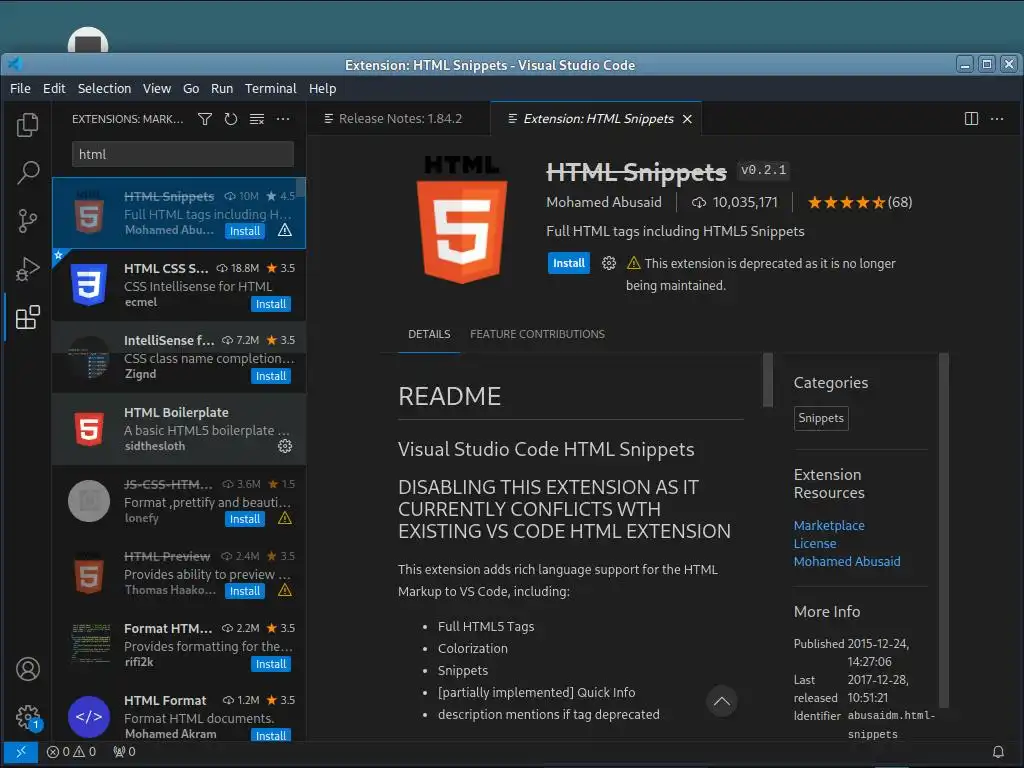The image size is (1024, 768).
Task: Switch to Release Notes: 1.84.2 tab
Action: [398, 119]
